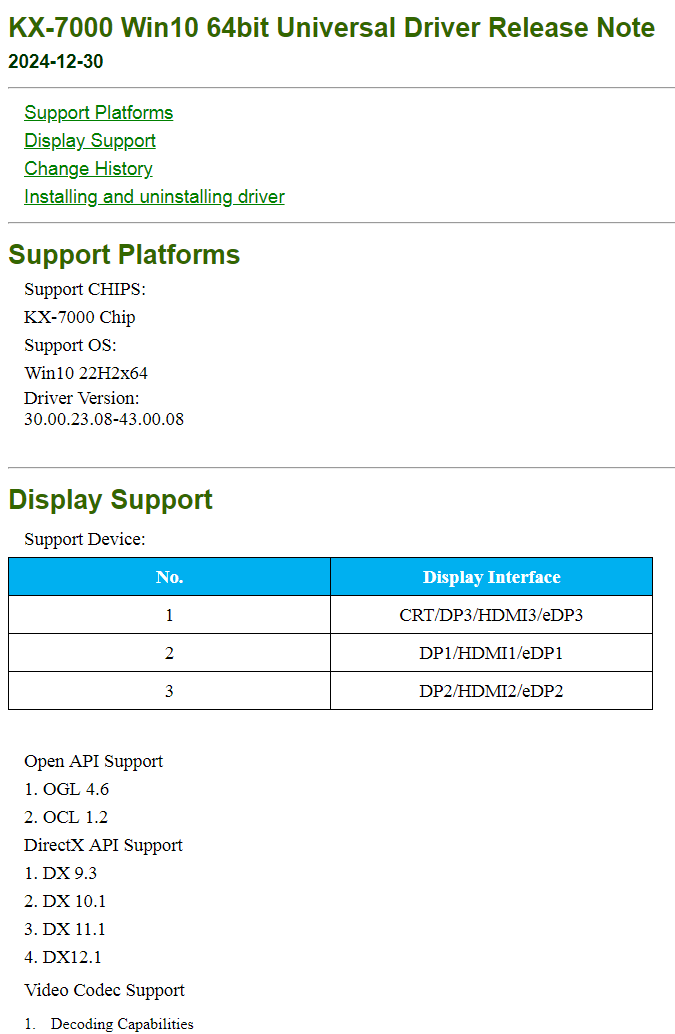Open the Installing and uninstalling driver link
Image resolution: width=675 pixels, height=1034 pixels.
point(154,197)
